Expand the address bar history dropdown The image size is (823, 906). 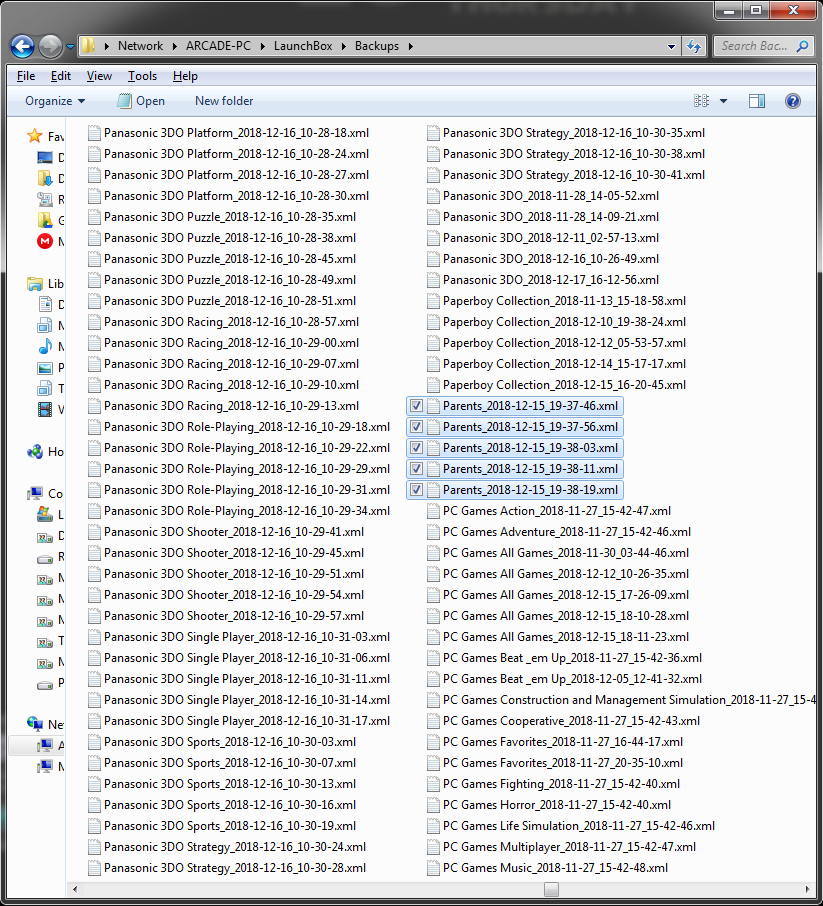[x=671, y=46]
